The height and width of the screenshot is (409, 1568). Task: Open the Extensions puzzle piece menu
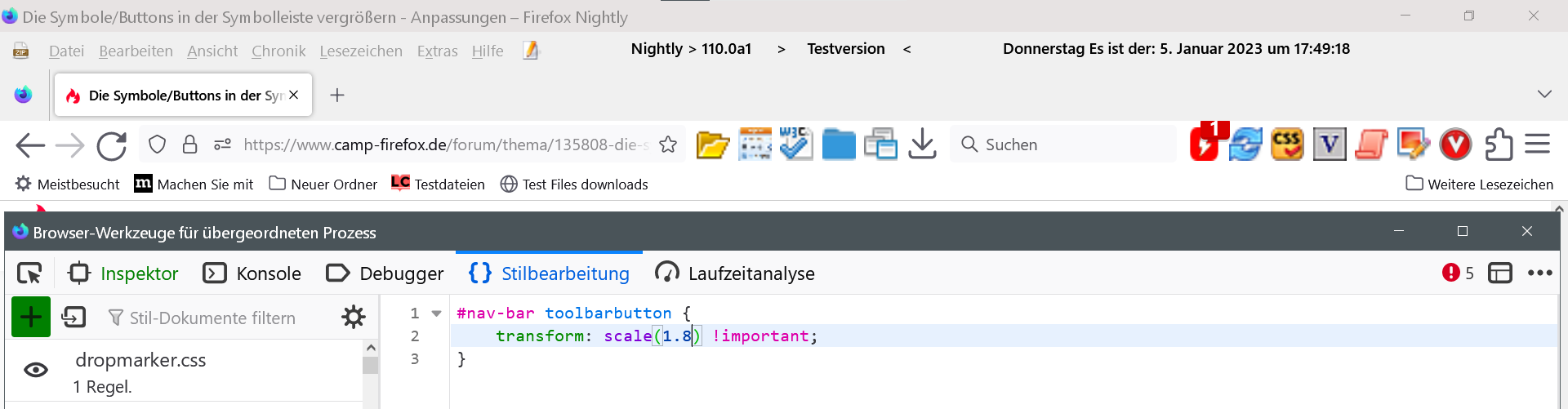coord(1498,144)
